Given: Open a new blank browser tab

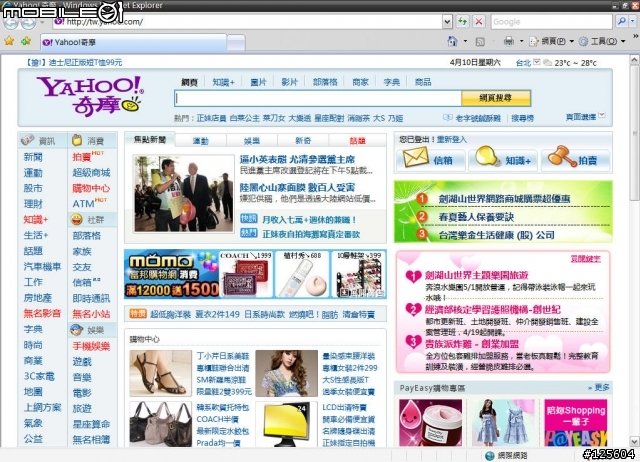Looking at the screenshot, I should (236, 42).
